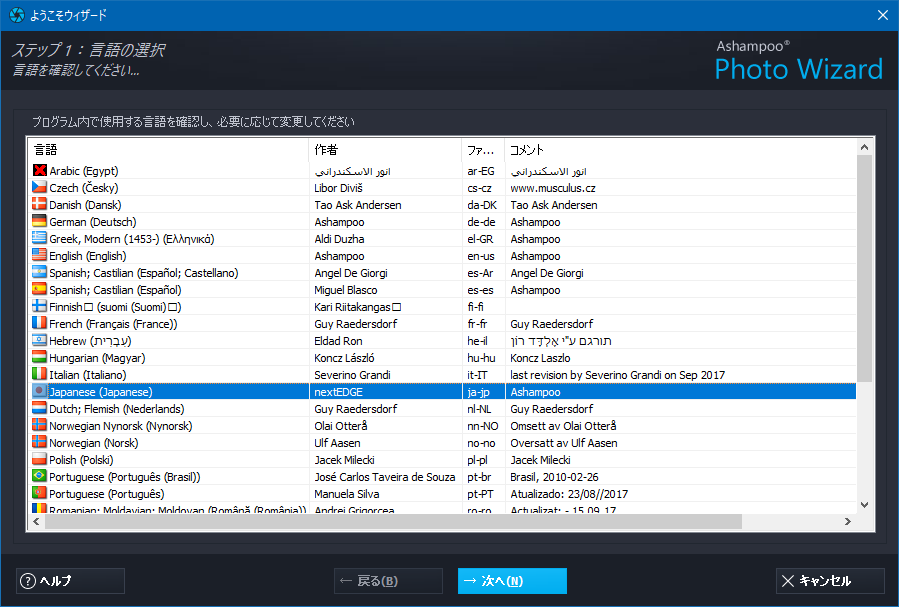Click the vertical scrollbar down arrow
The width and height of the screenshot is (899, 607).
865,505
